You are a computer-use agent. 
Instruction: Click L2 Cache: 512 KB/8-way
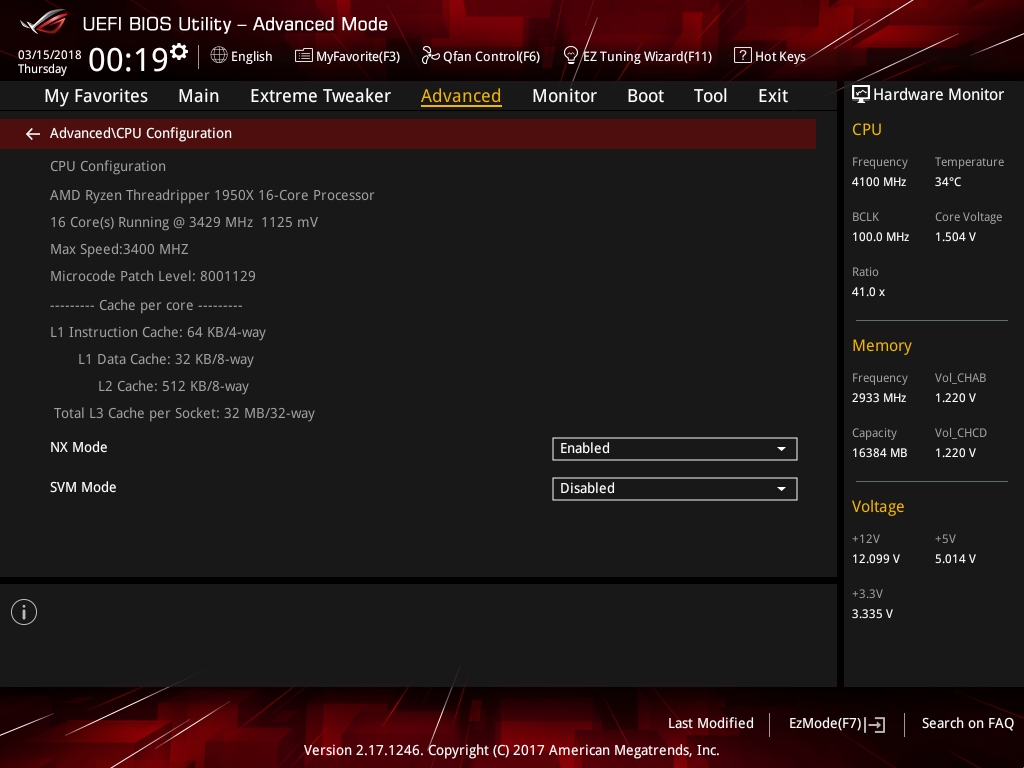click(x=173, y=386)
